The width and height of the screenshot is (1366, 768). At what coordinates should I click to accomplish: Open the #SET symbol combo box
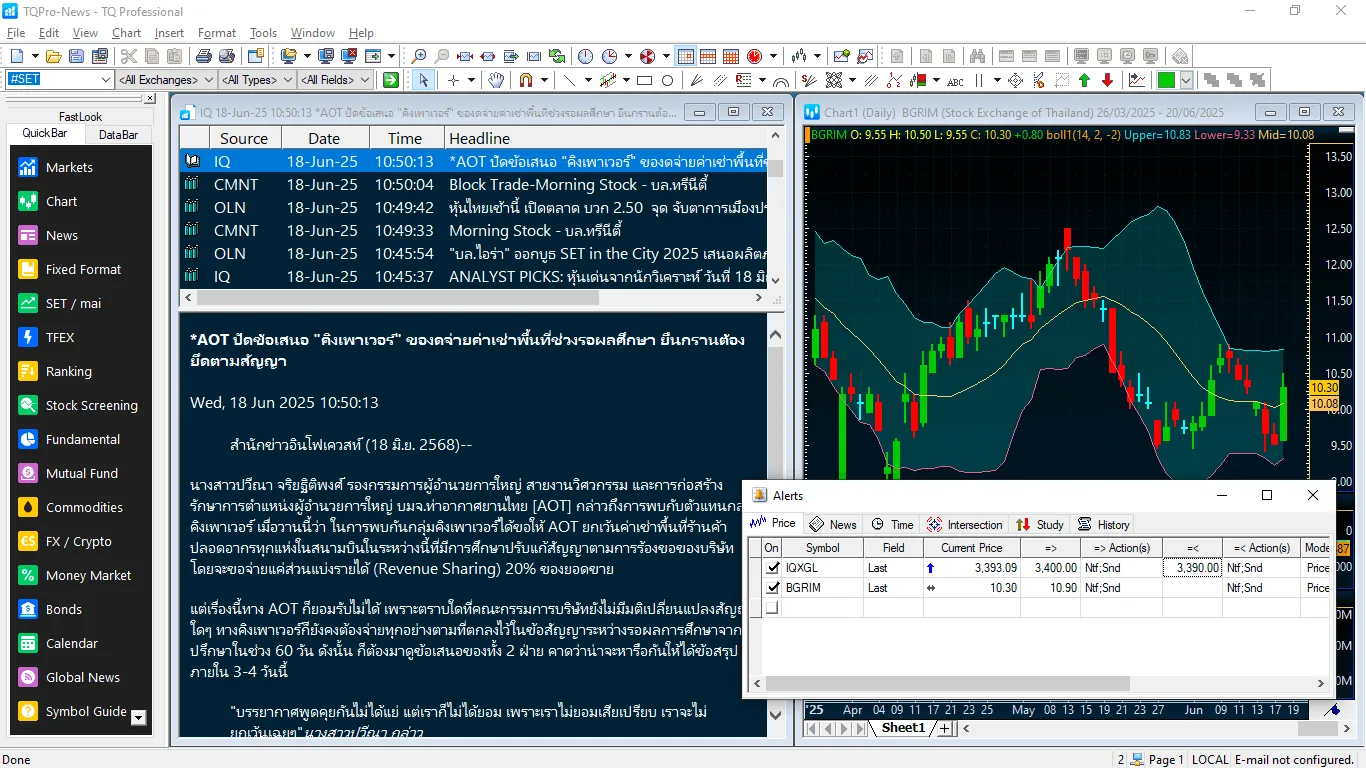(106, 80)
